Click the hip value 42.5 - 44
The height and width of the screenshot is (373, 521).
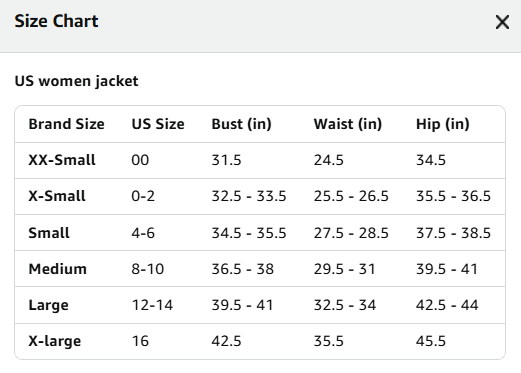447,305
